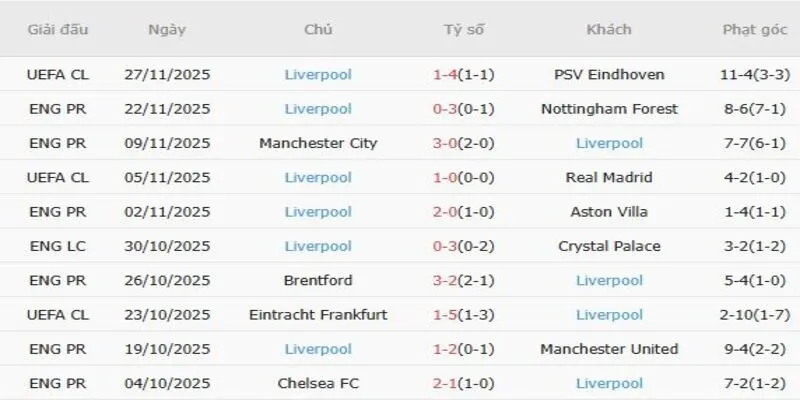The image size is (800, 400).
Task: Click the "Ngày" column header
Action: pyautogui.click(x=167, y=29)
